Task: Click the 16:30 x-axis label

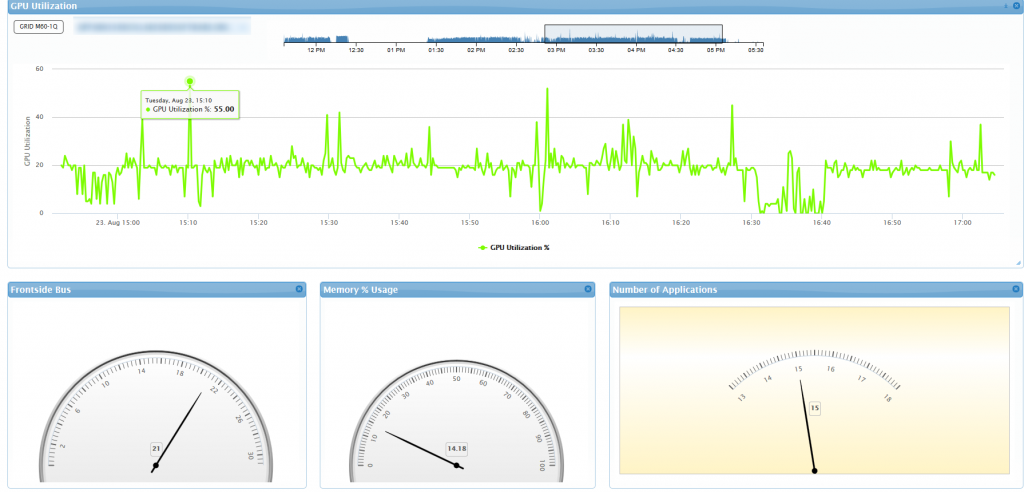Action: 751,223
